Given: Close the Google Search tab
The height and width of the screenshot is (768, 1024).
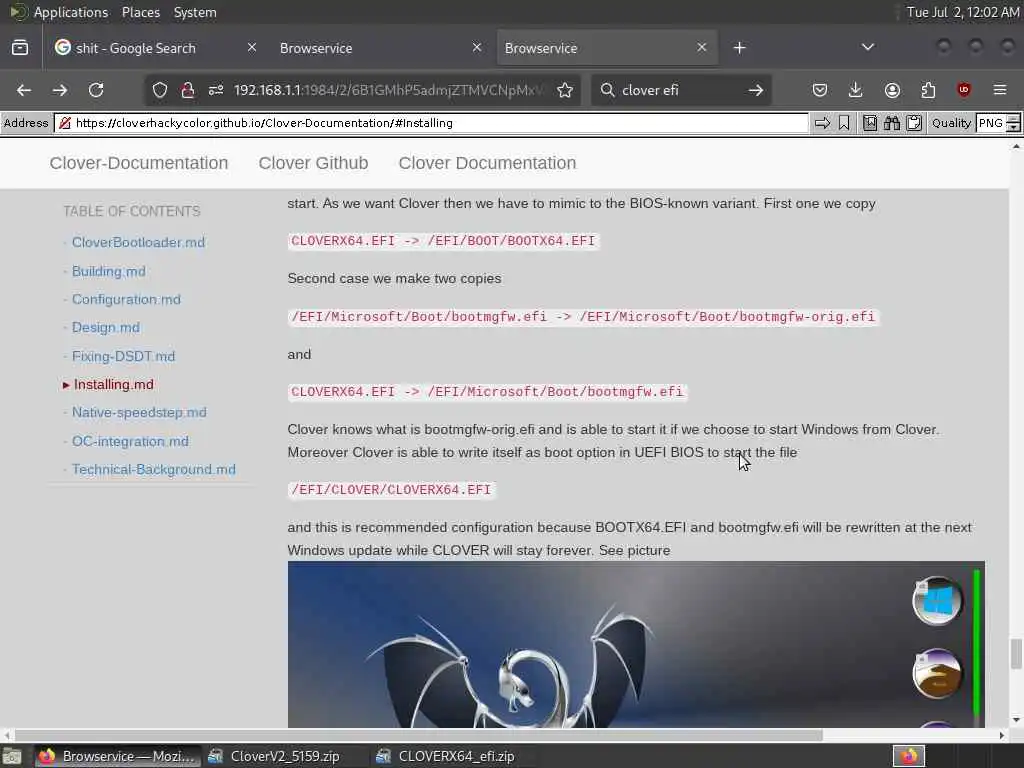Looking at the screenshot, I should pos(251,48).
